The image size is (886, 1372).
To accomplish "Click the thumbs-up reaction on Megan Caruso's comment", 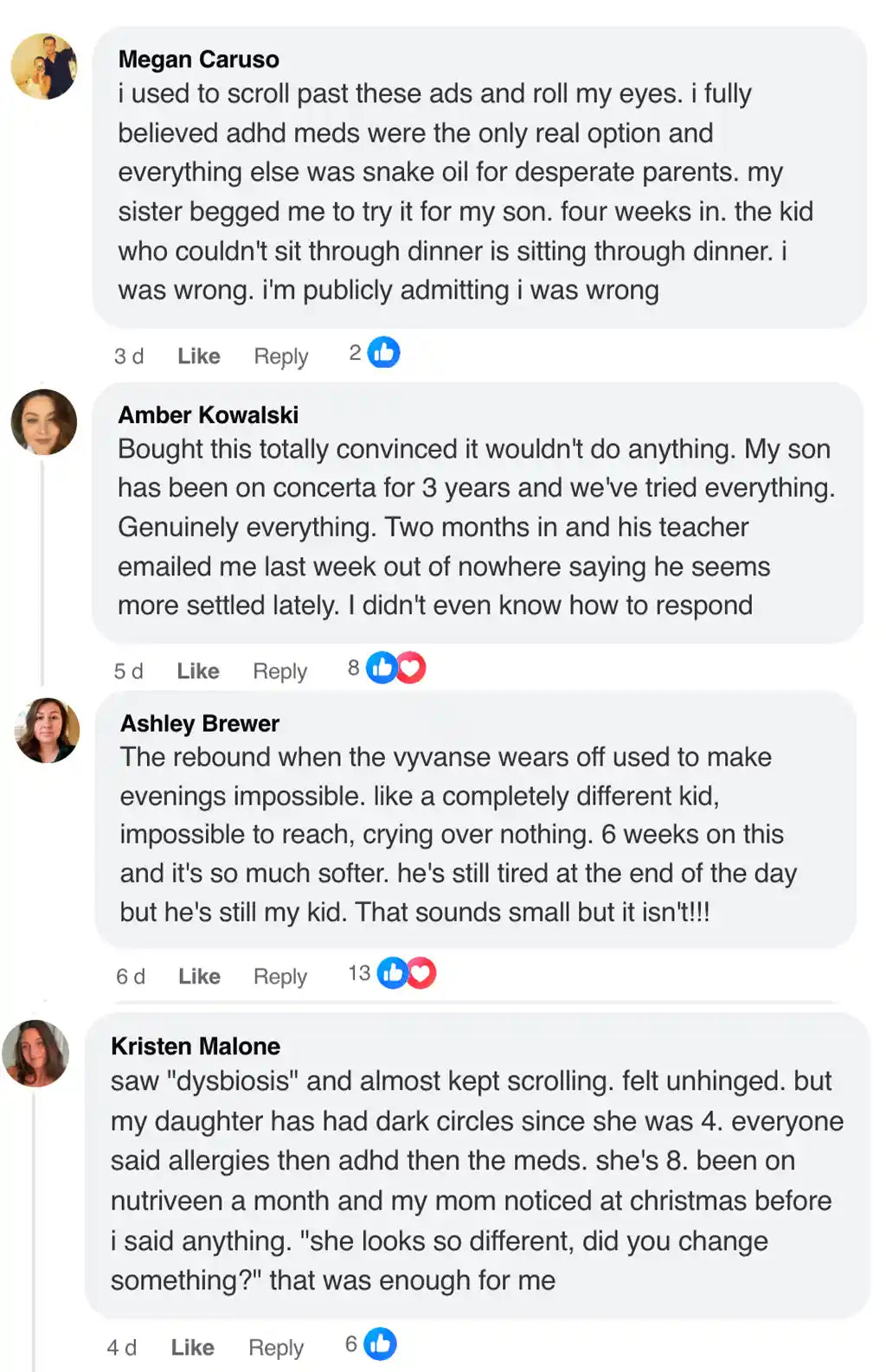I will (383, 352).
